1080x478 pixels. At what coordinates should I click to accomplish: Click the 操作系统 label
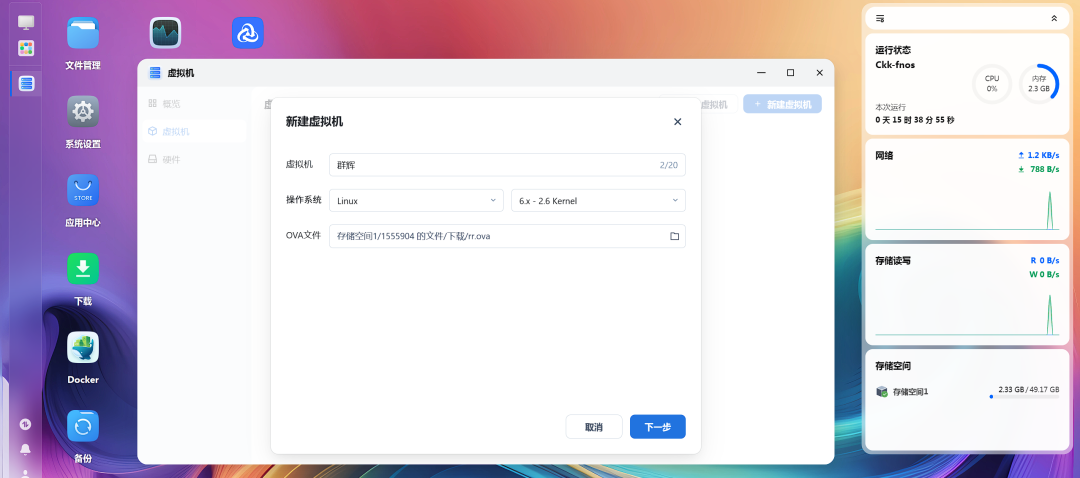[303, 200]
